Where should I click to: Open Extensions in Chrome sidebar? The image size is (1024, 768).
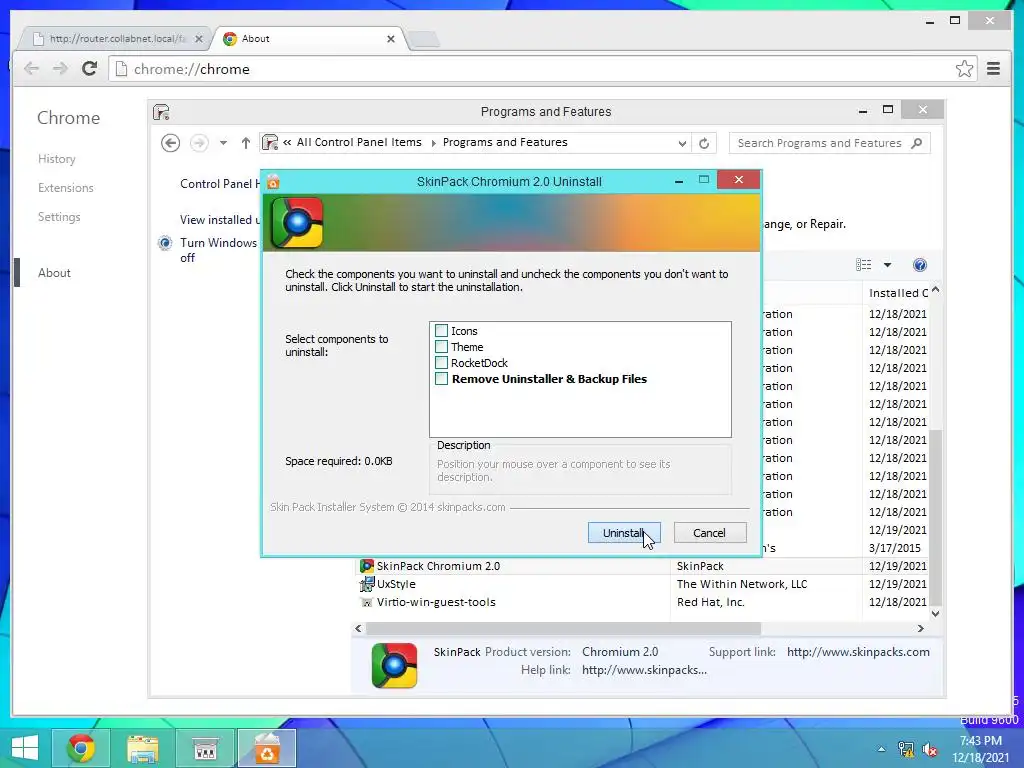point(65,188)
